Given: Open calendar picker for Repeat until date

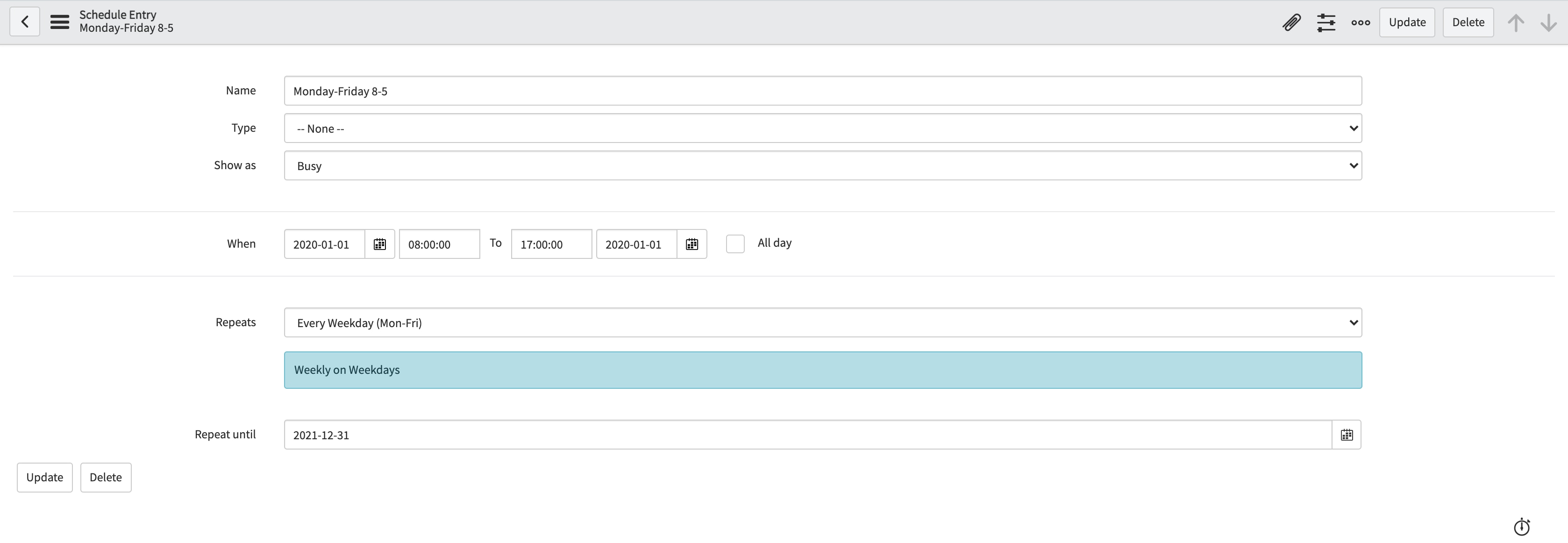Looking at the screenshot, I should (x=1347, y=434).
